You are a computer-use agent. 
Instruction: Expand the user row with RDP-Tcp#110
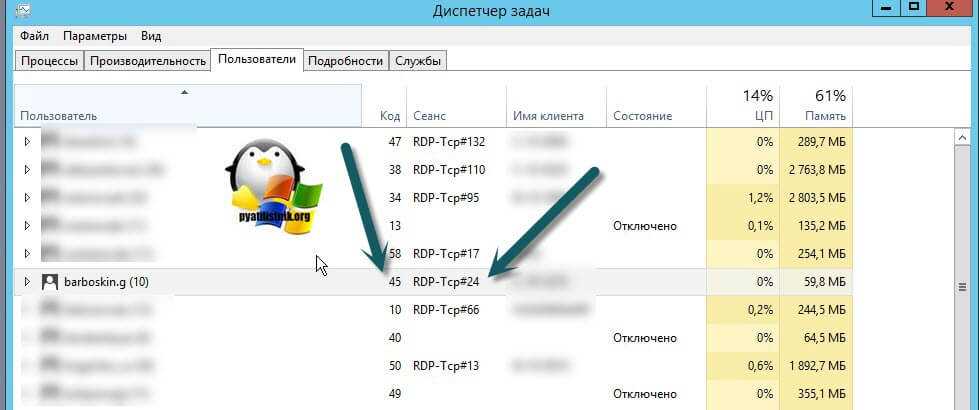click(27, 170)
